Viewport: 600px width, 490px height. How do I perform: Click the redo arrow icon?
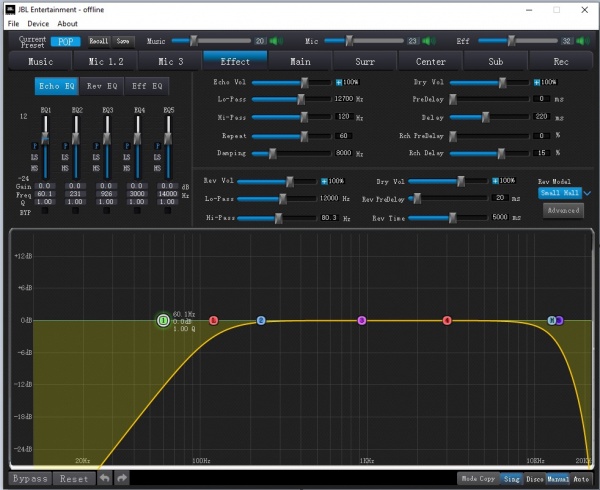click(x=122, y=479)
